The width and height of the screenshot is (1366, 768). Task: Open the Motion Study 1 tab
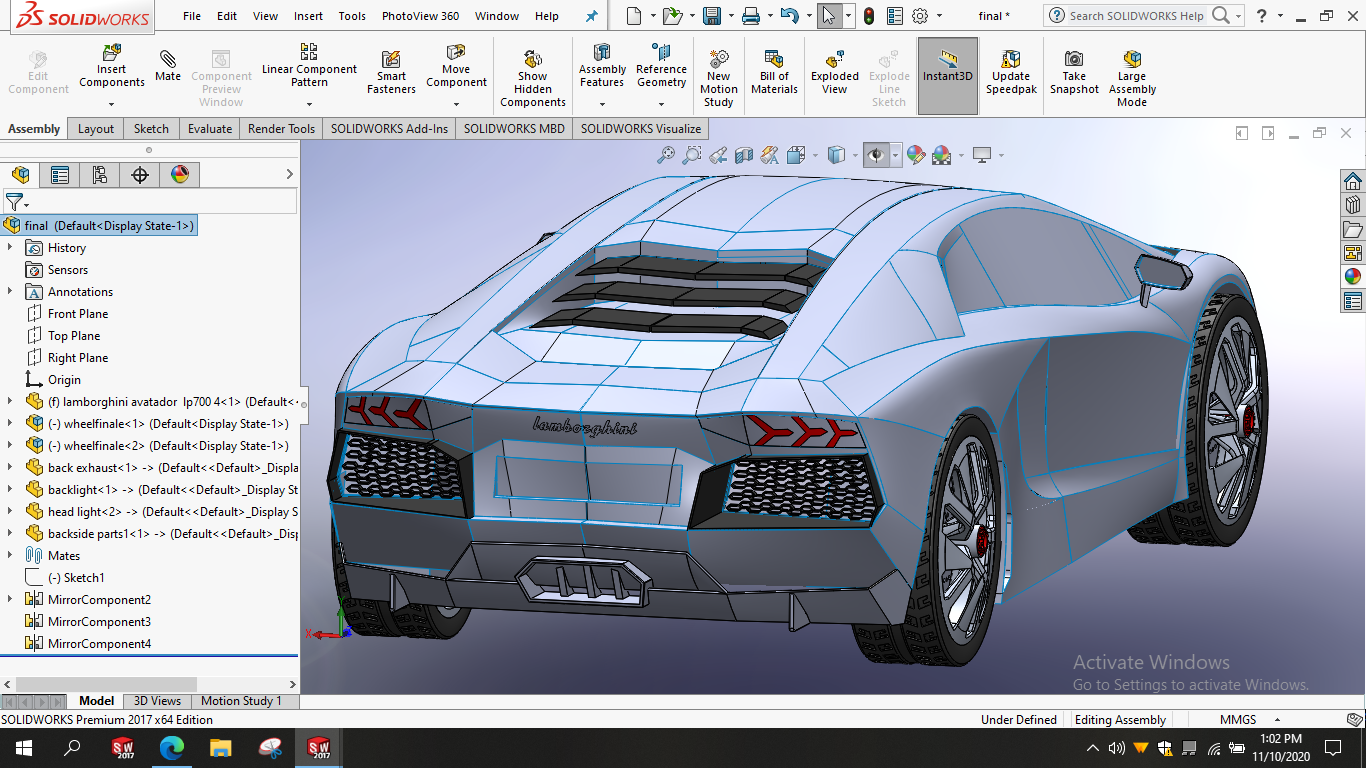click(241, 701)
